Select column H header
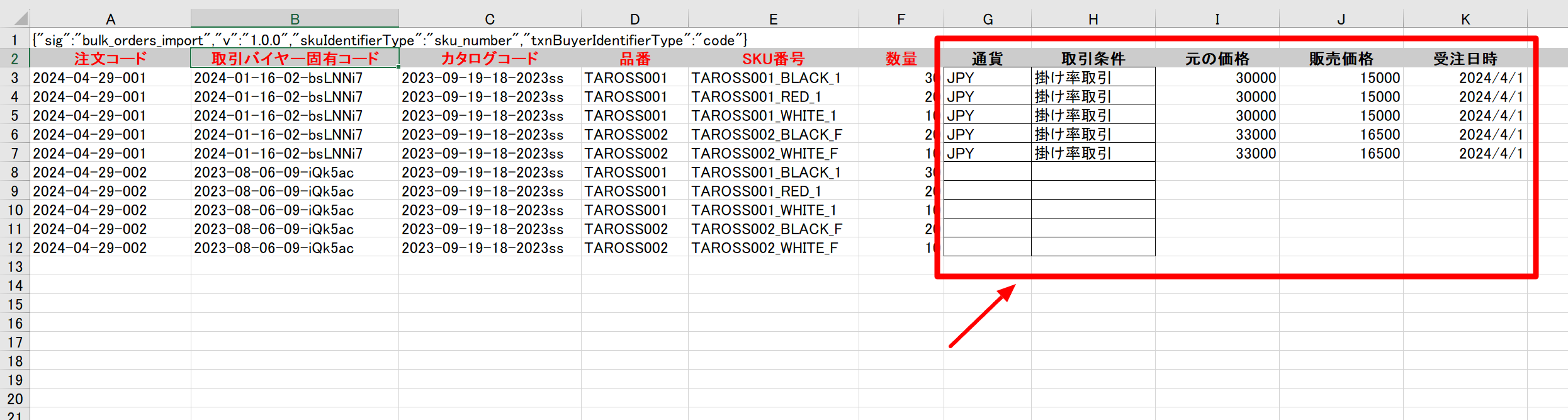The image size is (1568, 420). click(x=1093, y=19)
